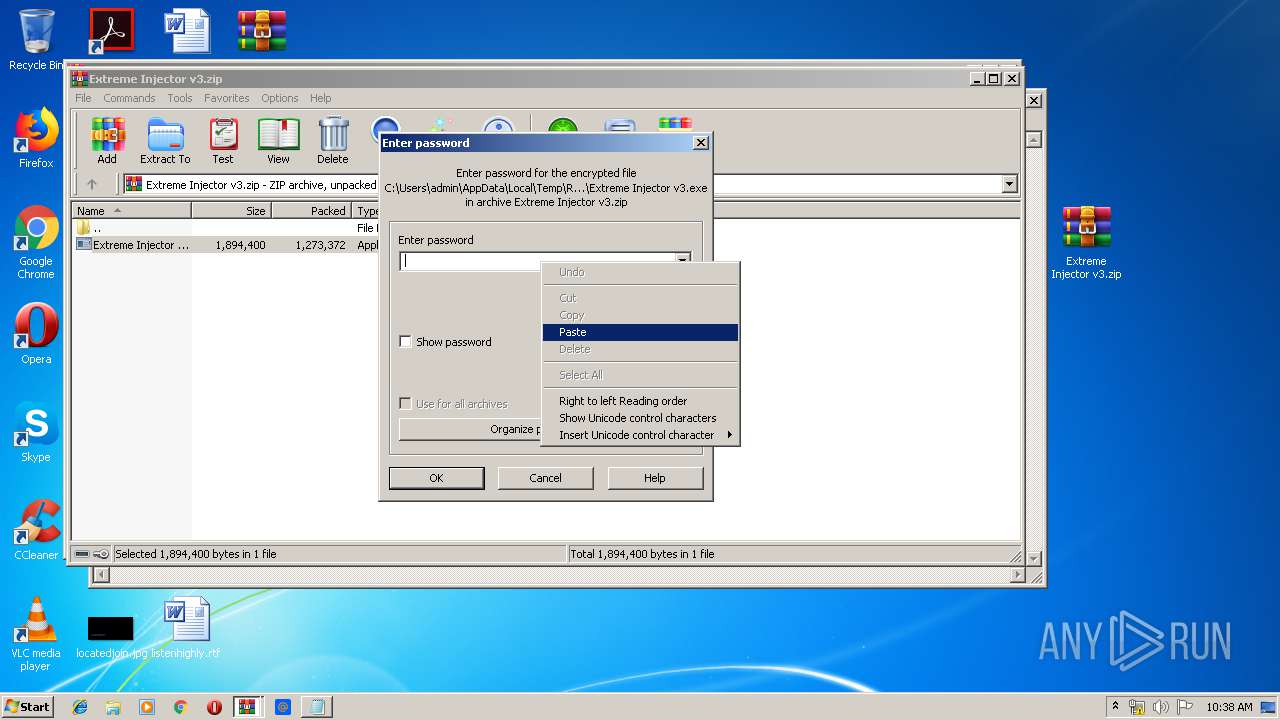Screen dimensions: 1280x720
Task: Click OK in the Enter password dialog
Action: point(436,478)
